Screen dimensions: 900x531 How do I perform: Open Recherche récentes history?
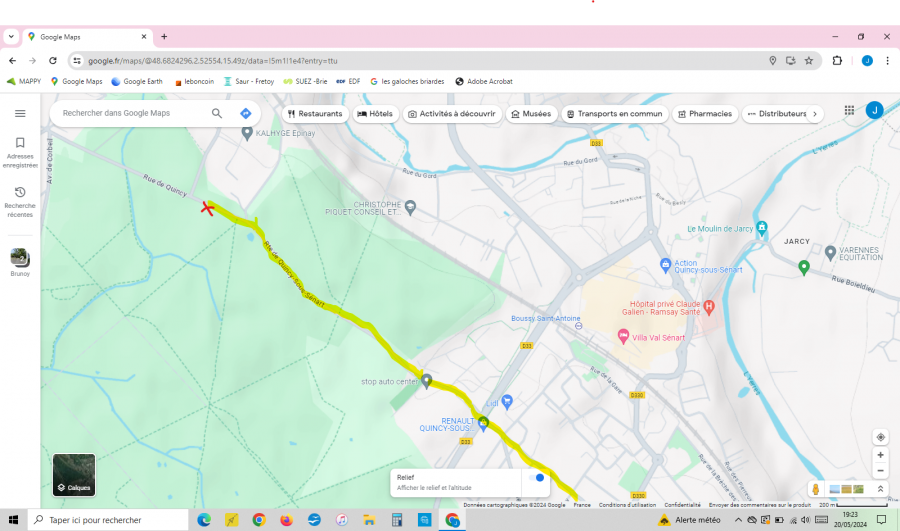20,200
